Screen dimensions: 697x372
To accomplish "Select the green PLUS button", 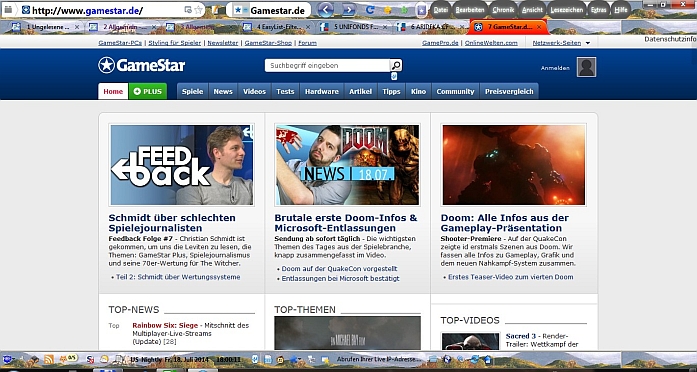I will (148, 91).
